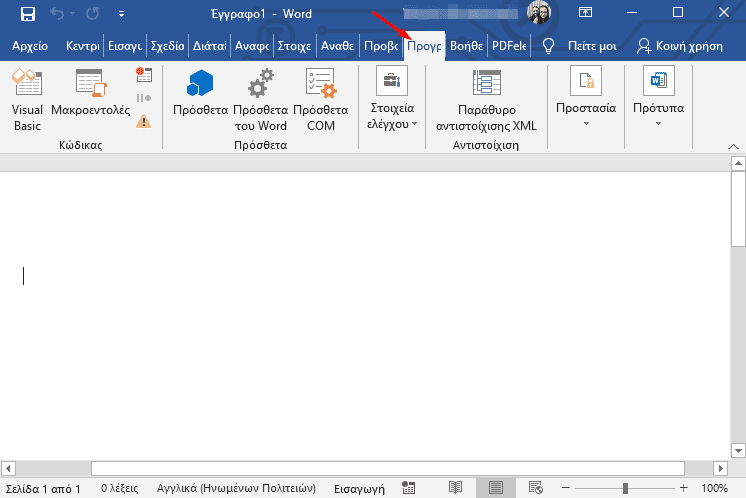Open Macro Security warning icon
Viewport: 746px width, 498px height.
tap(144, 121)
